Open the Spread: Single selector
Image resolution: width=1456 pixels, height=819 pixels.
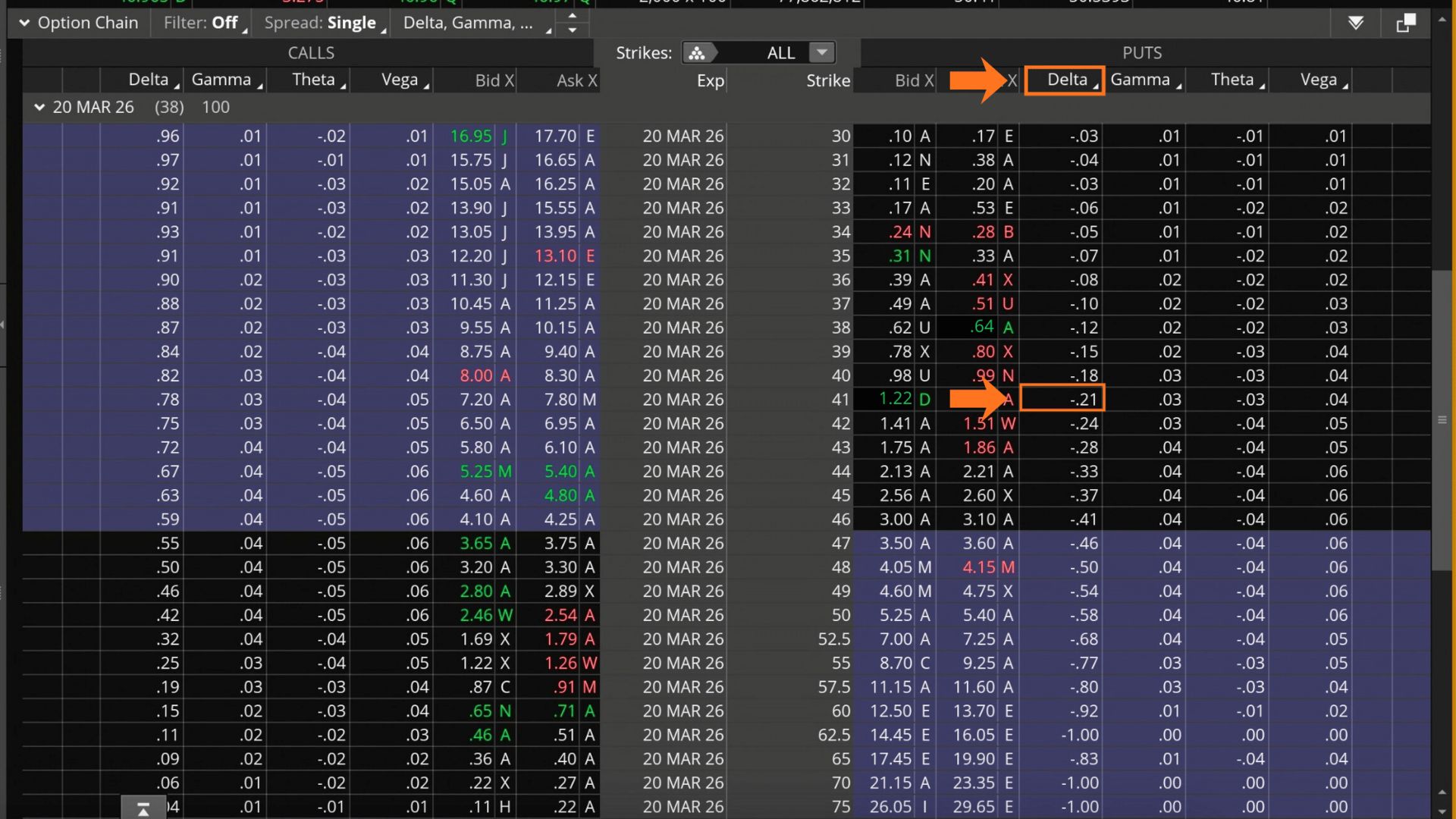tap(320, 23)
